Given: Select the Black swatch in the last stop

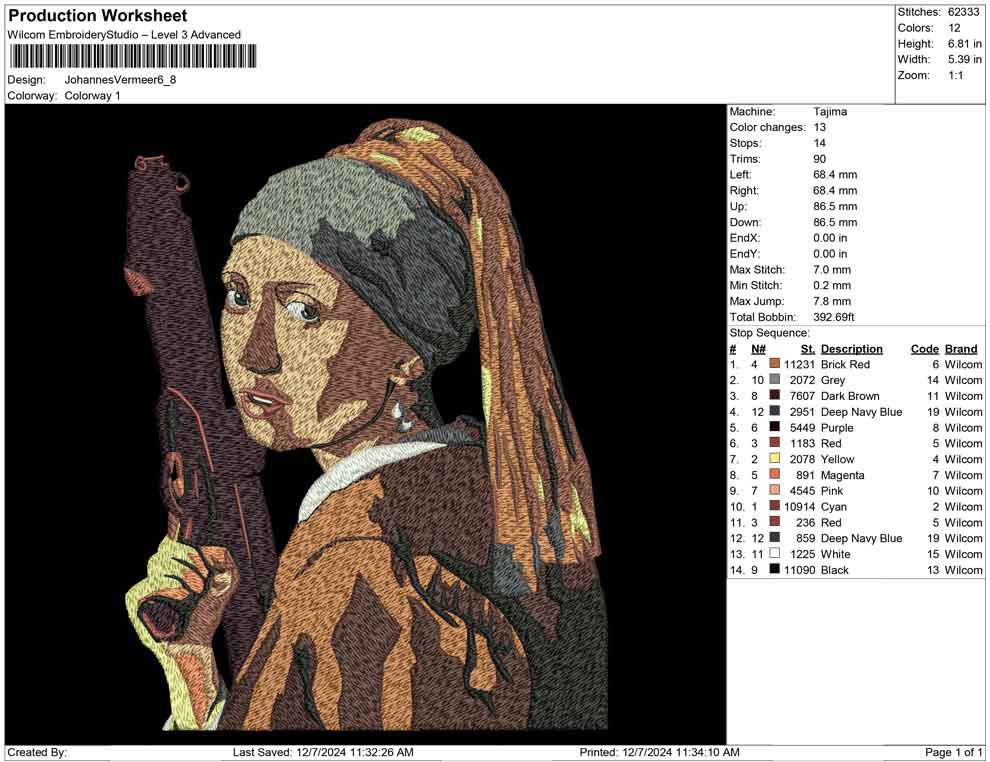Looking at the screenshot, I should (774, 570).
